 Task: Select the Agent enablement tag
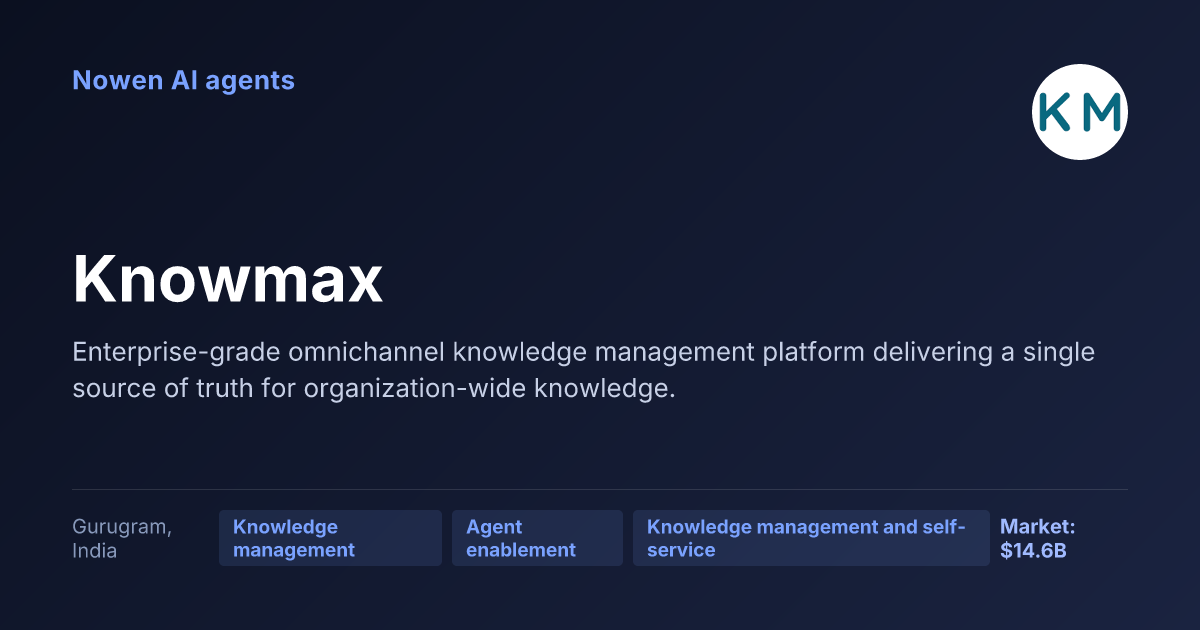(537, 538)
